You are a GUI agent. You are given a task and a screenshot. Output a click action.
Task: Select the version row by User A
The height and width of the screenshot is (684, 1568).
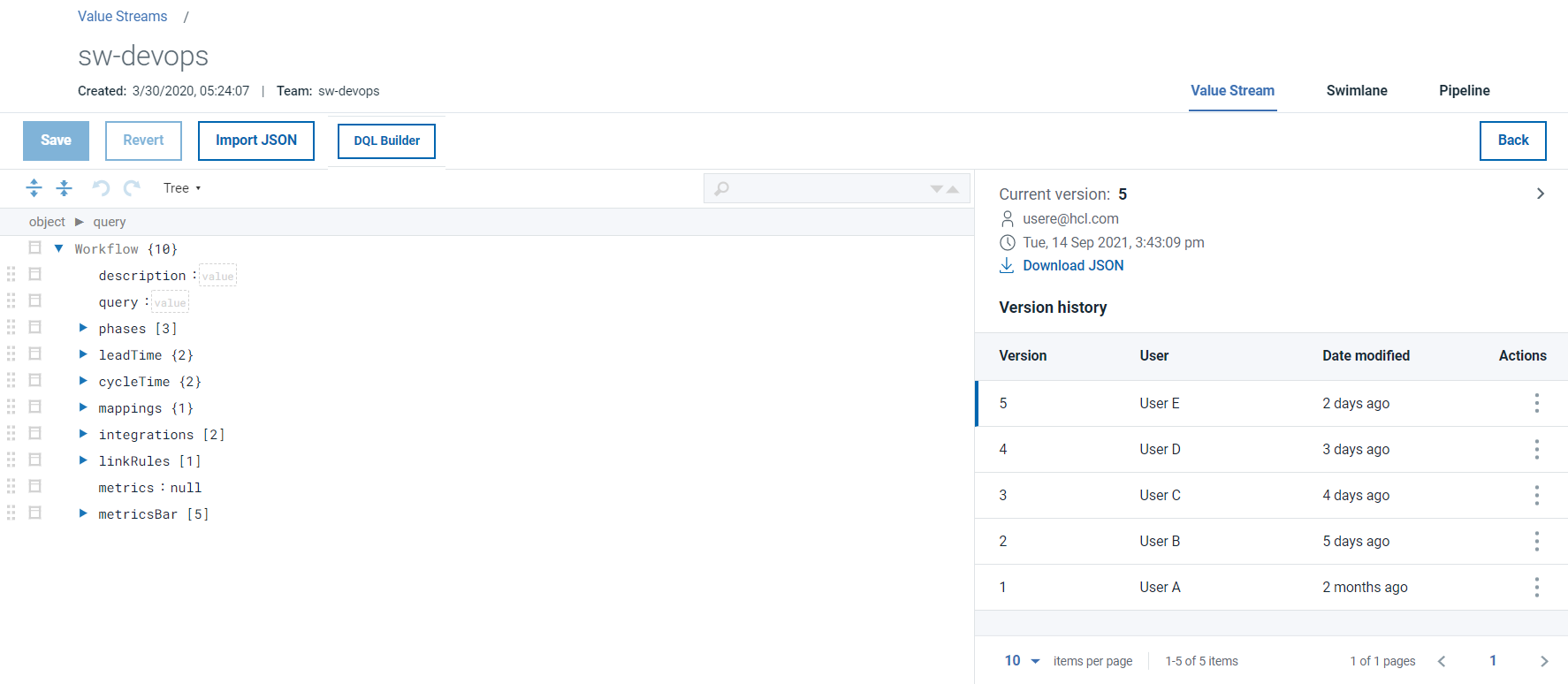tap(1271, 587)
